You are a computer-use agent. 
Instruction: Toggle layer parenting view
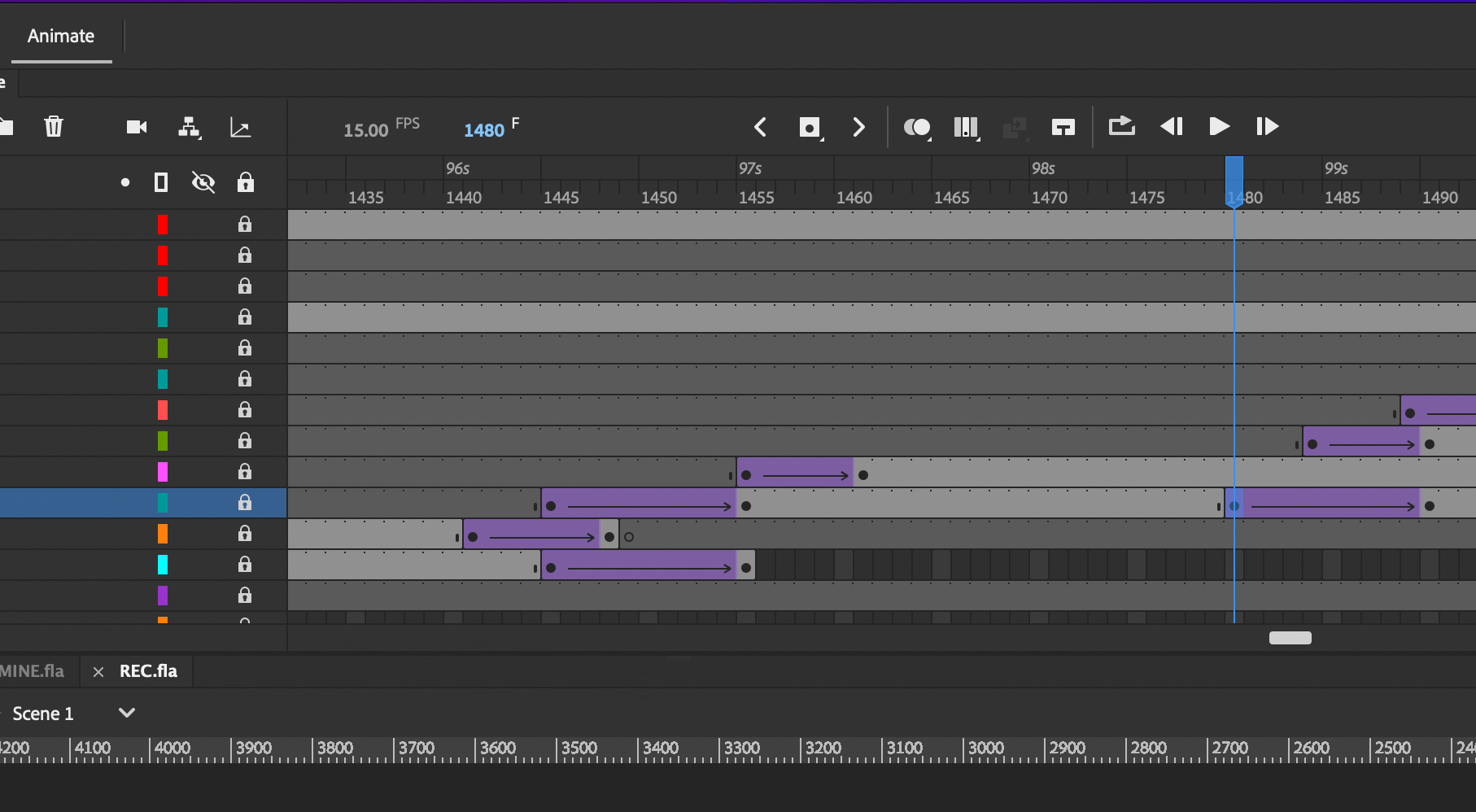(189, 127)
